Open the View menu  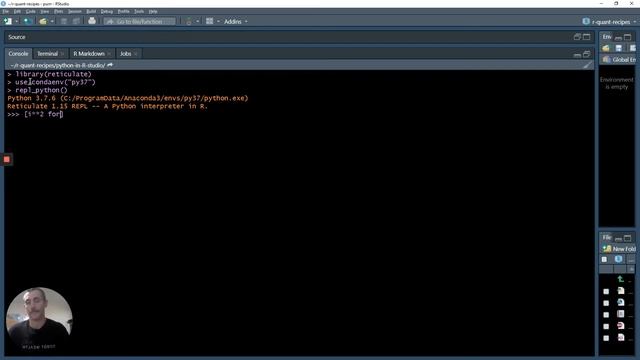pyautogui.click(x=44, y=11)
